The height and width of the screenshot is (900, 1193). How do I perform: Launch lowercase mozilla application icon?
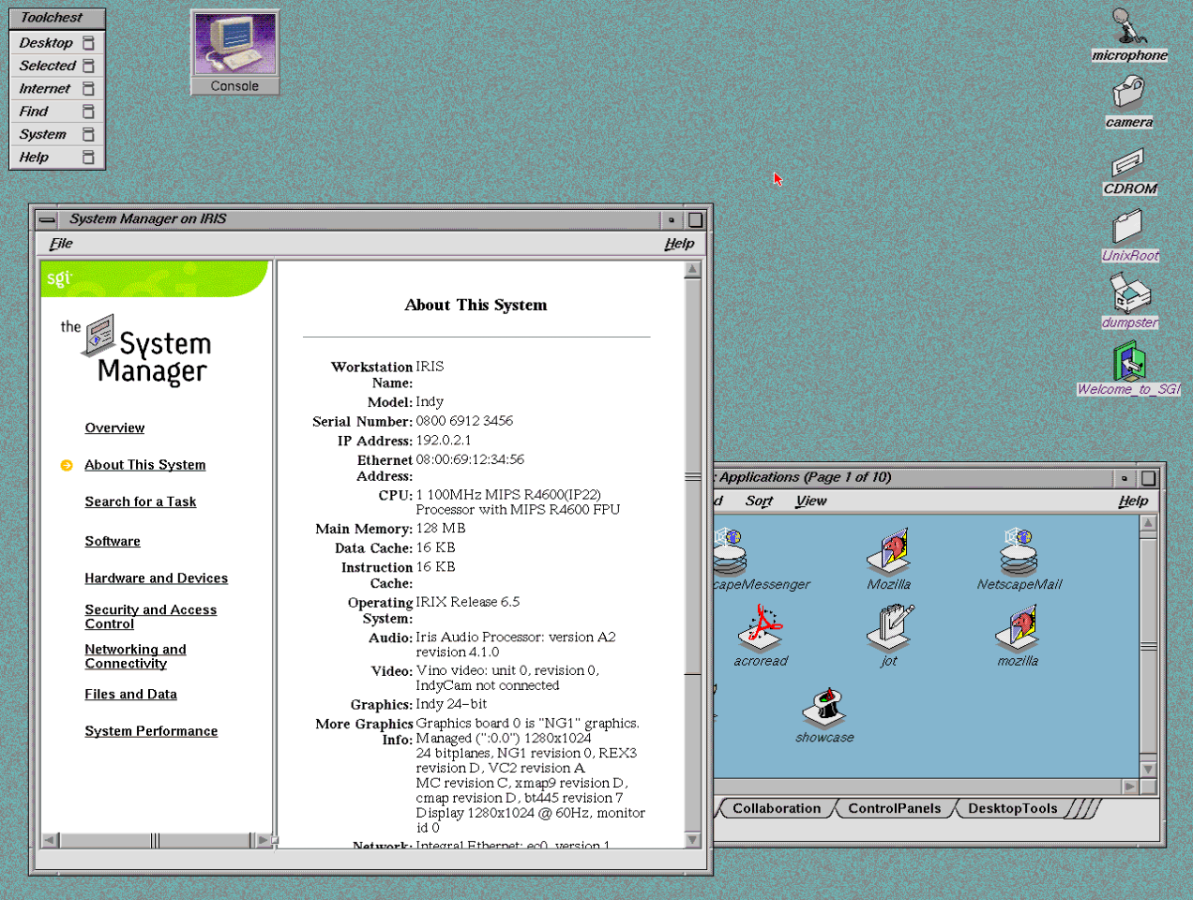click(x=1018, y=636)
